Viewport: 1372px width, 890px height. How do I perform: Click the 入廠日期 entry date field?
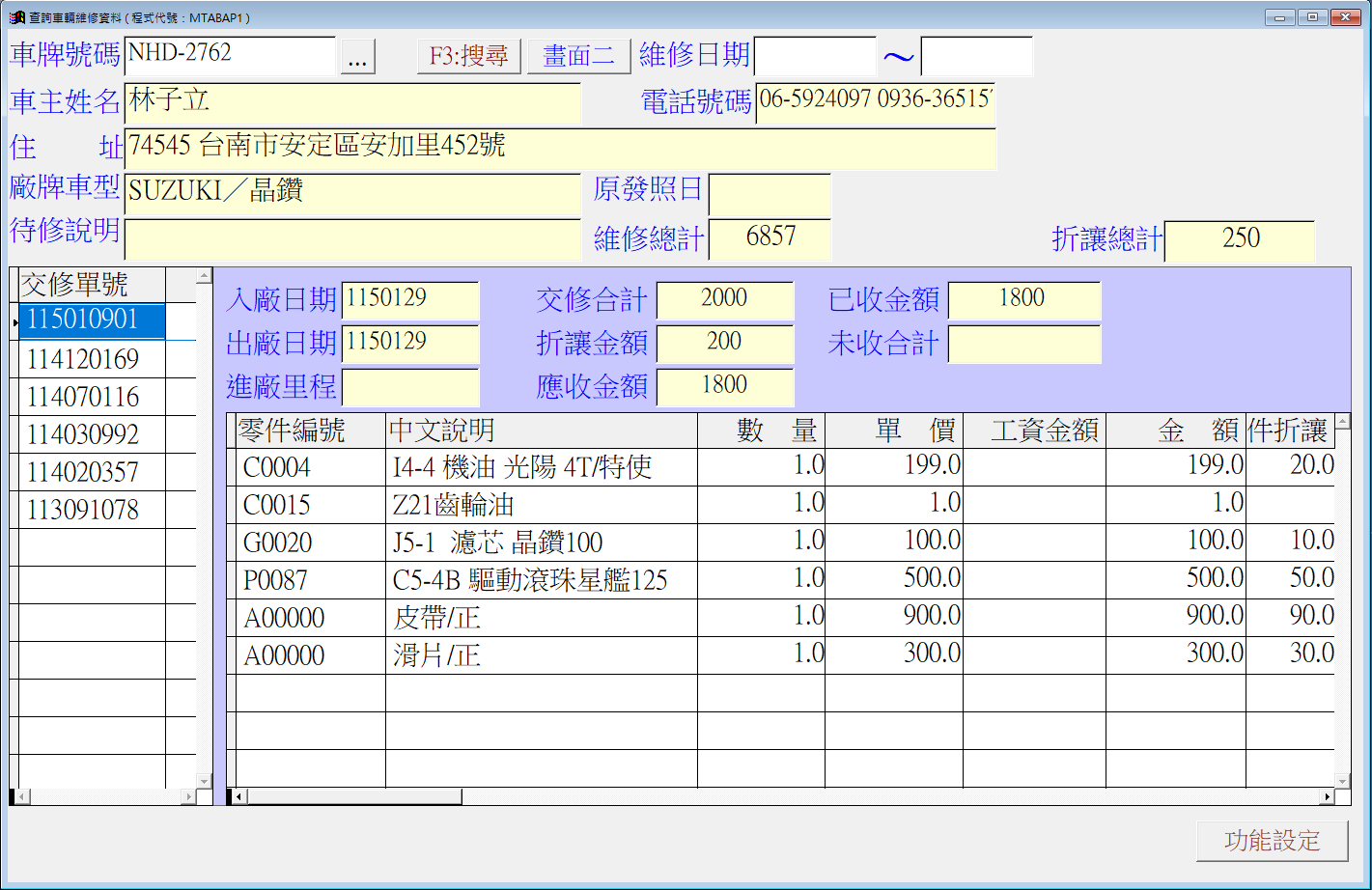410,300
